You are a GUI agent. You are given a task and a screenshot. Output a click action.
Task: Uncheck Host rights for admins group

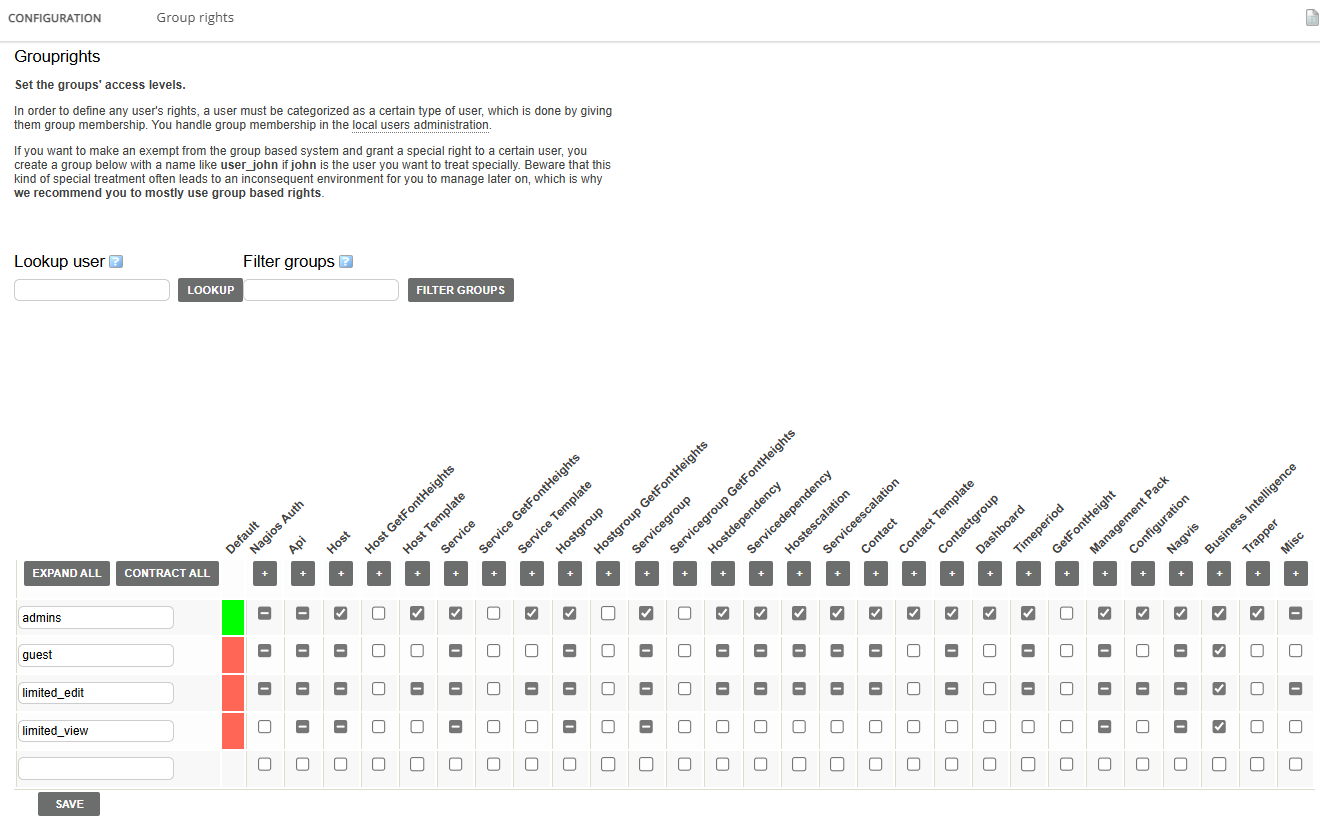coord(341,613)
